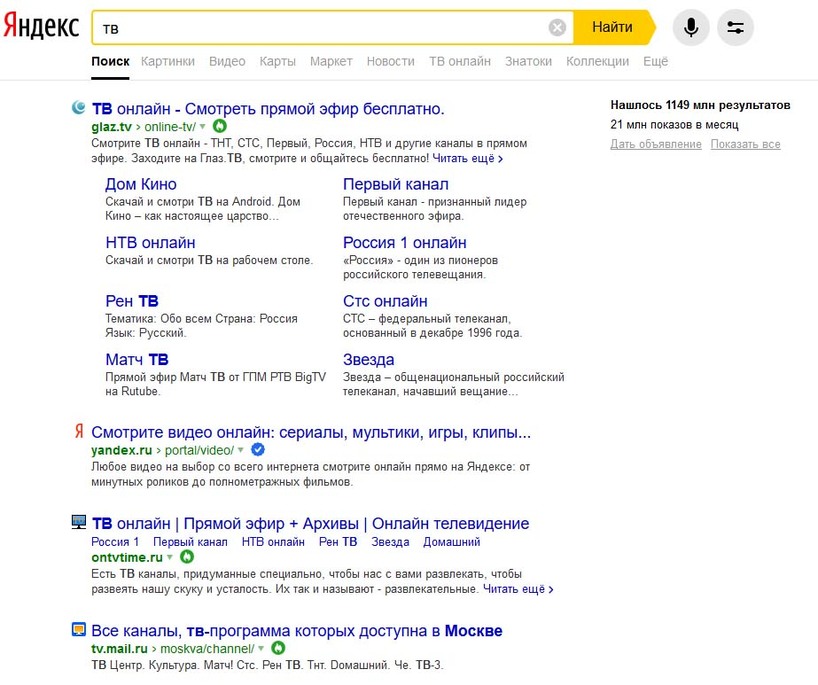Select the Поиск tab
Viewport: 818px width, 685px height.
pyautogui.click(x=110, y=62)
